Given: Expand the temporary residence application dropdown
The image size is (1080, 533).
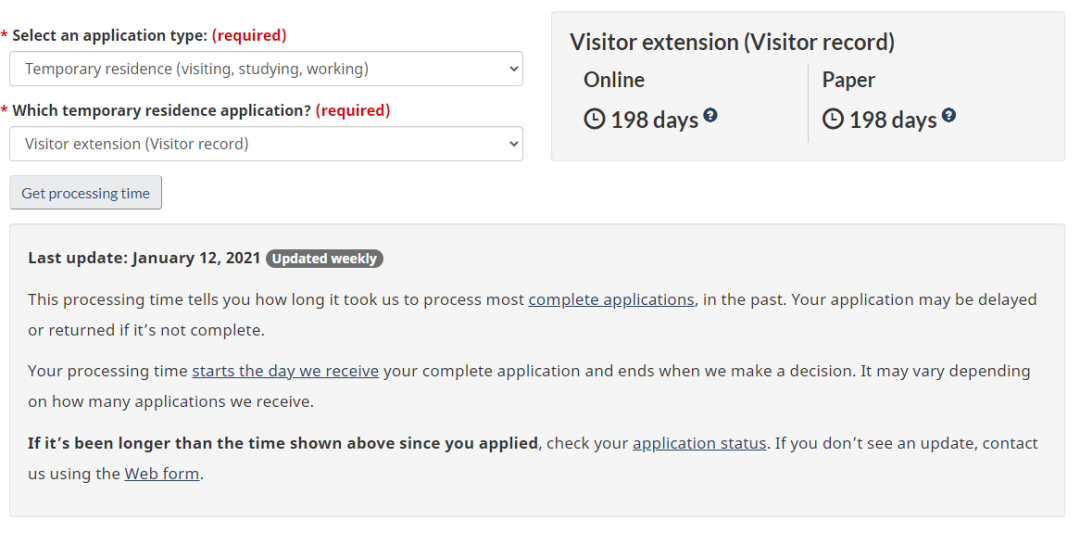Looking at the screenshot, I should 265,144.
